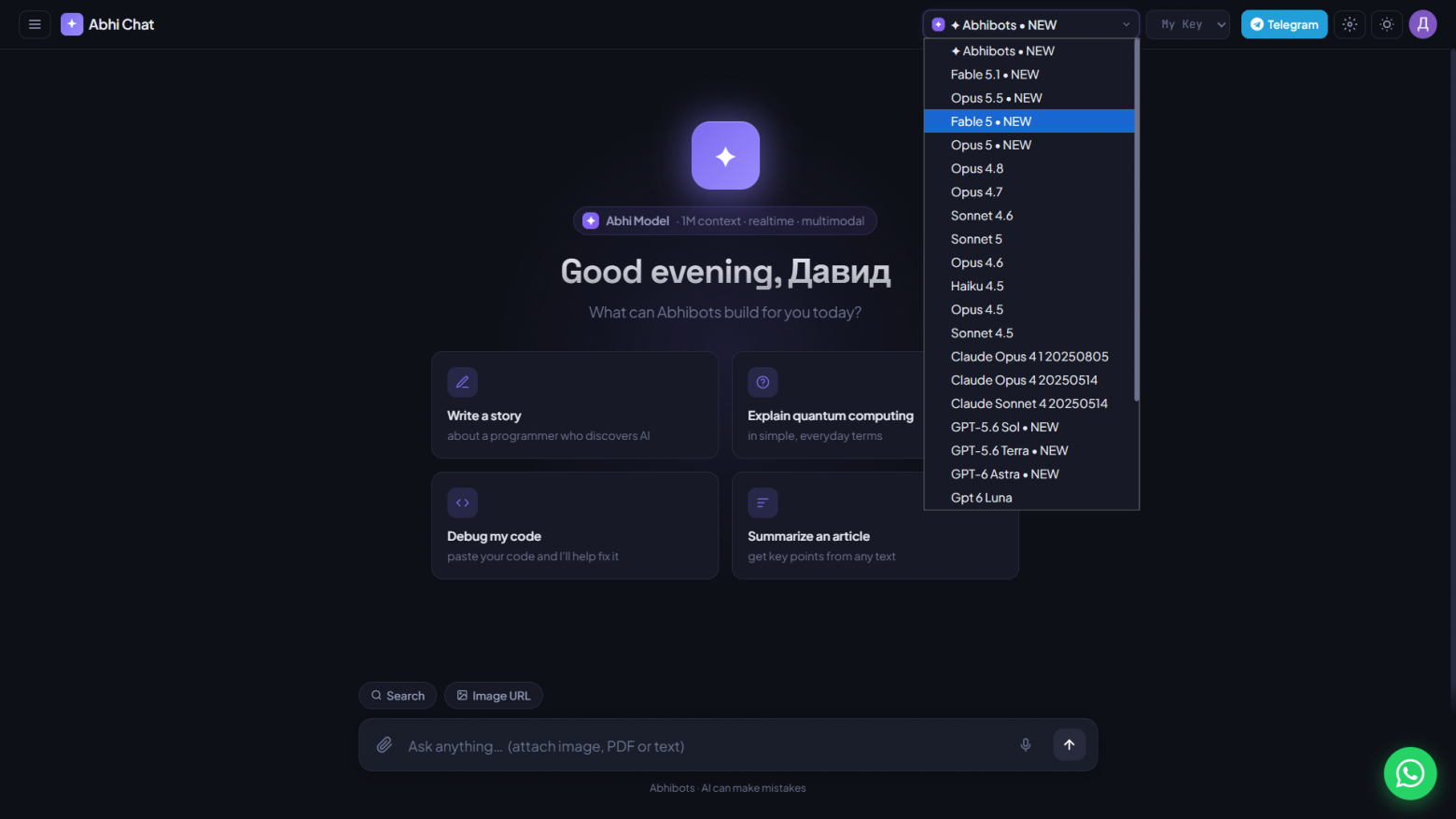The width and height of the screenshot is (1456, 819).
Task: Open the Write a story suggestion card
Action: pyautogui.click(x=575, y=404)
